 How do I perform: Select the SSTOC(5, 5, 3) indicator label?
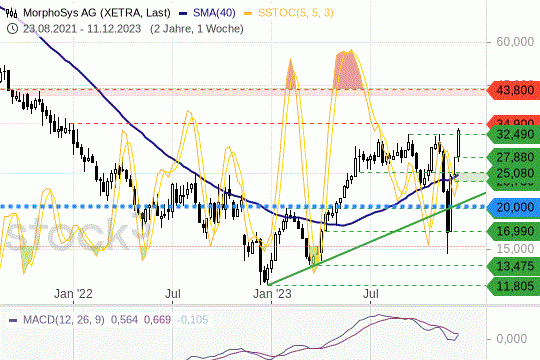tap(296, 13)
